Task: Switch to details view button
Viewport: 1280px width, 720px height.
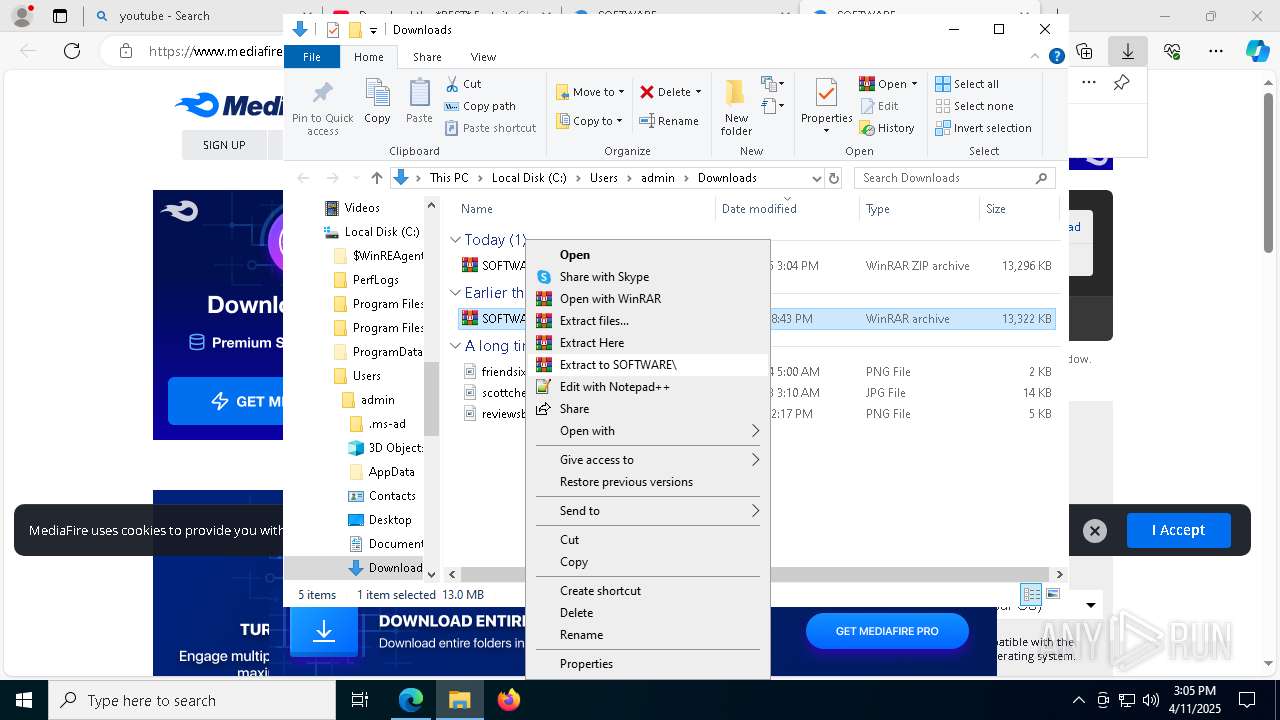Action: pos(1031,594)
